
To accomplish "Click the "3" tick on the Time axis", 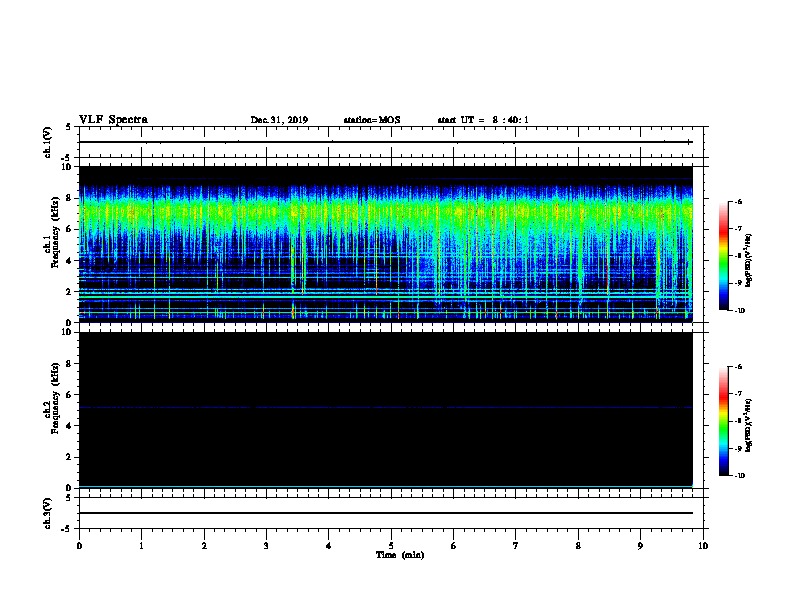I will coord(266,546).
